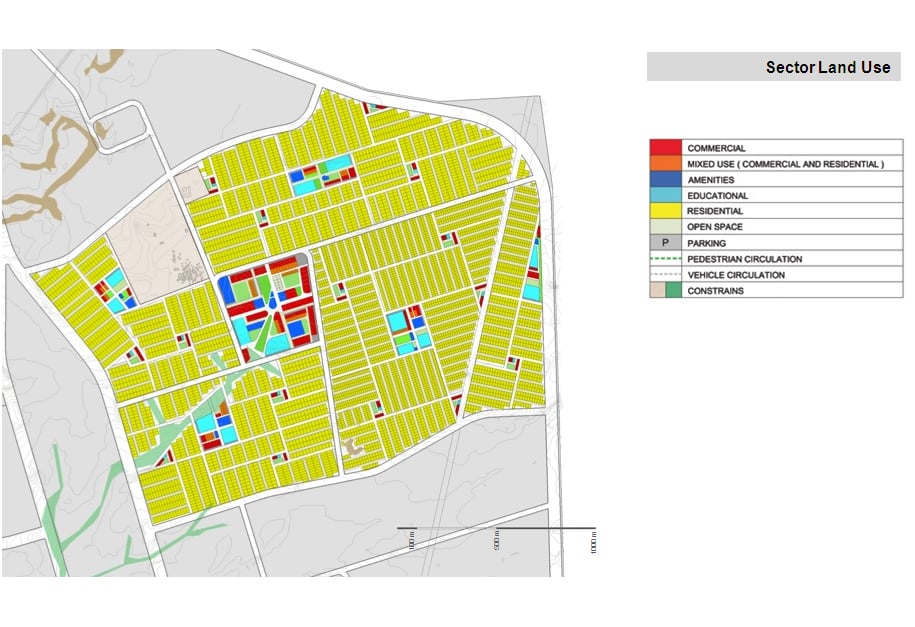The width and height of the screenshot is (915, 627).
Task: Click the orange Mixed Use legend swatch
Action: [x=665, y=163]
